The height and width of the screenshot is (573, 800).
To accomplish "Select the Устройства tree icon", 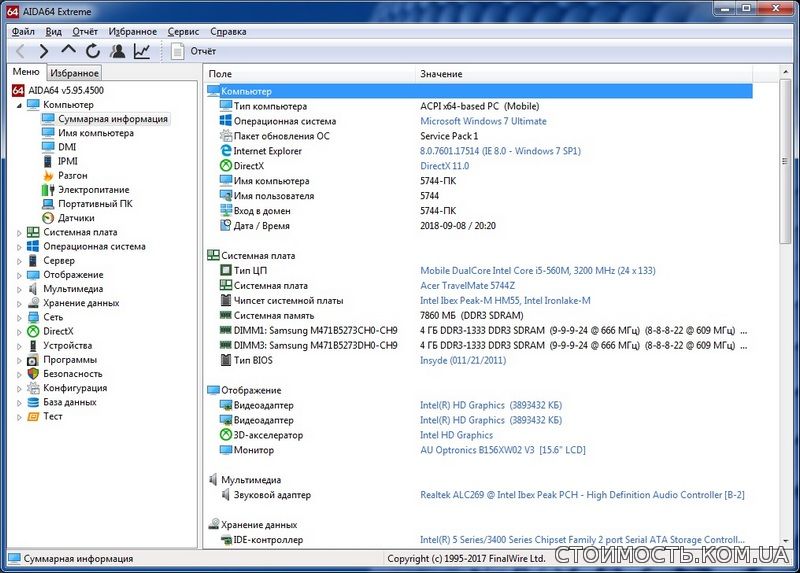I will coord(33,345).
